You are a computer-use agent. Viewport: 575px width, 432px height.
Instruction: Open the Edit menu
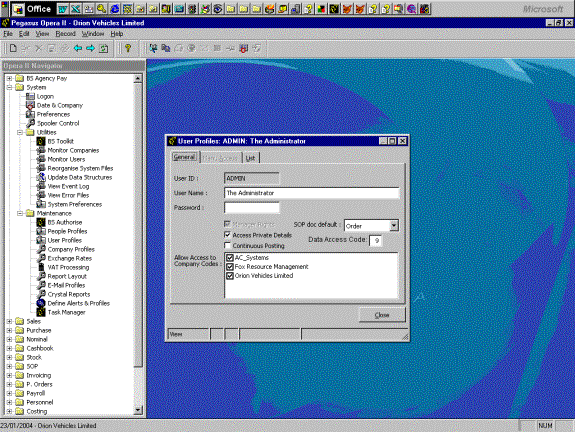point(24,34)
